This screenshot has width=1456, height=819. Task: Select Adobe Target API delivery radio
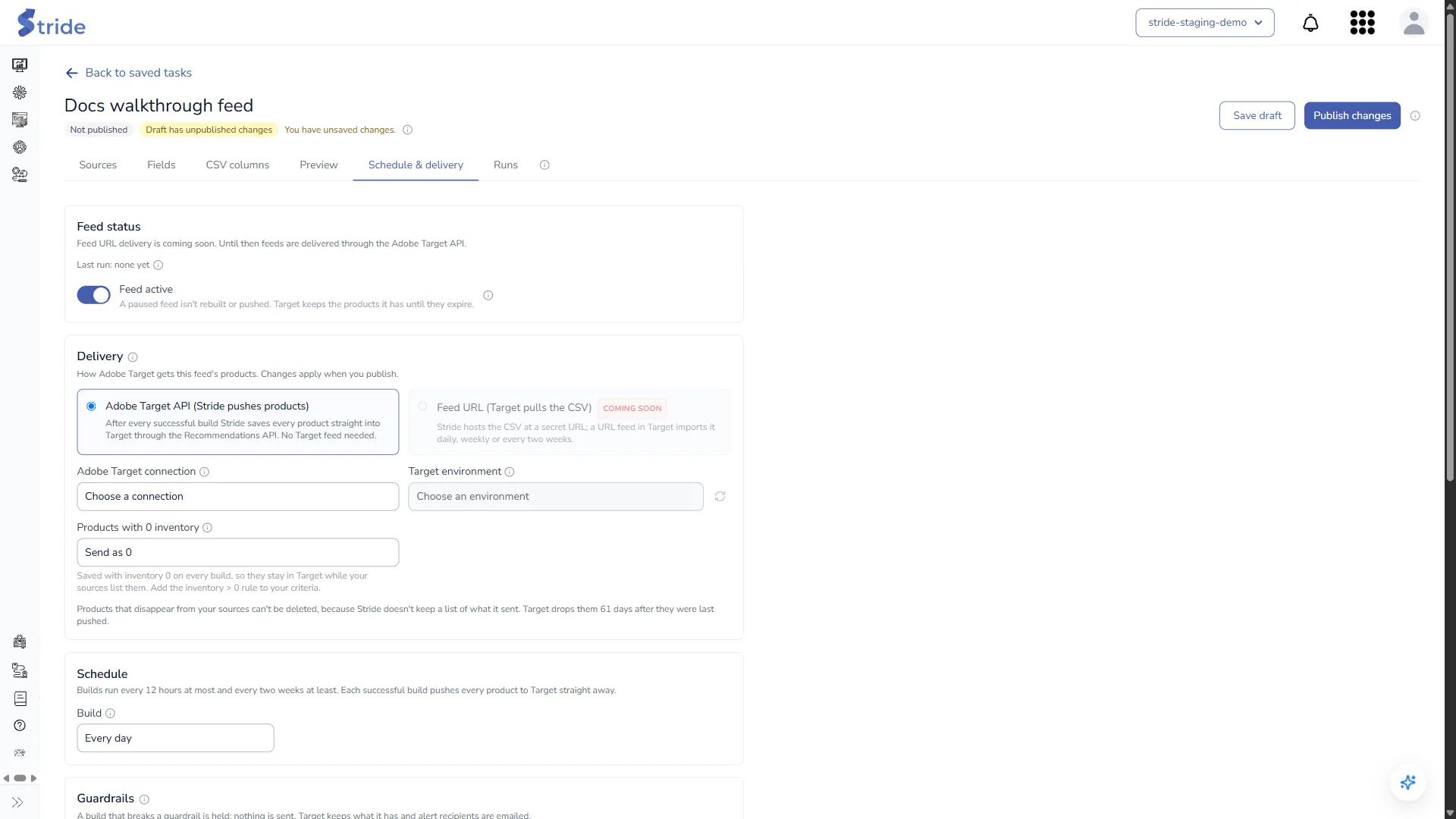coord(91,406)
